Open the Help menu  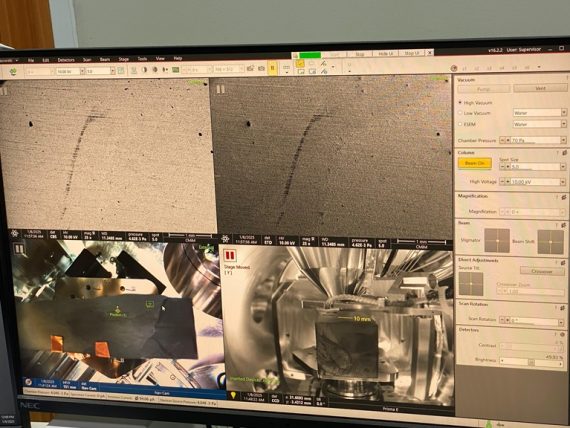pos(178,58)
